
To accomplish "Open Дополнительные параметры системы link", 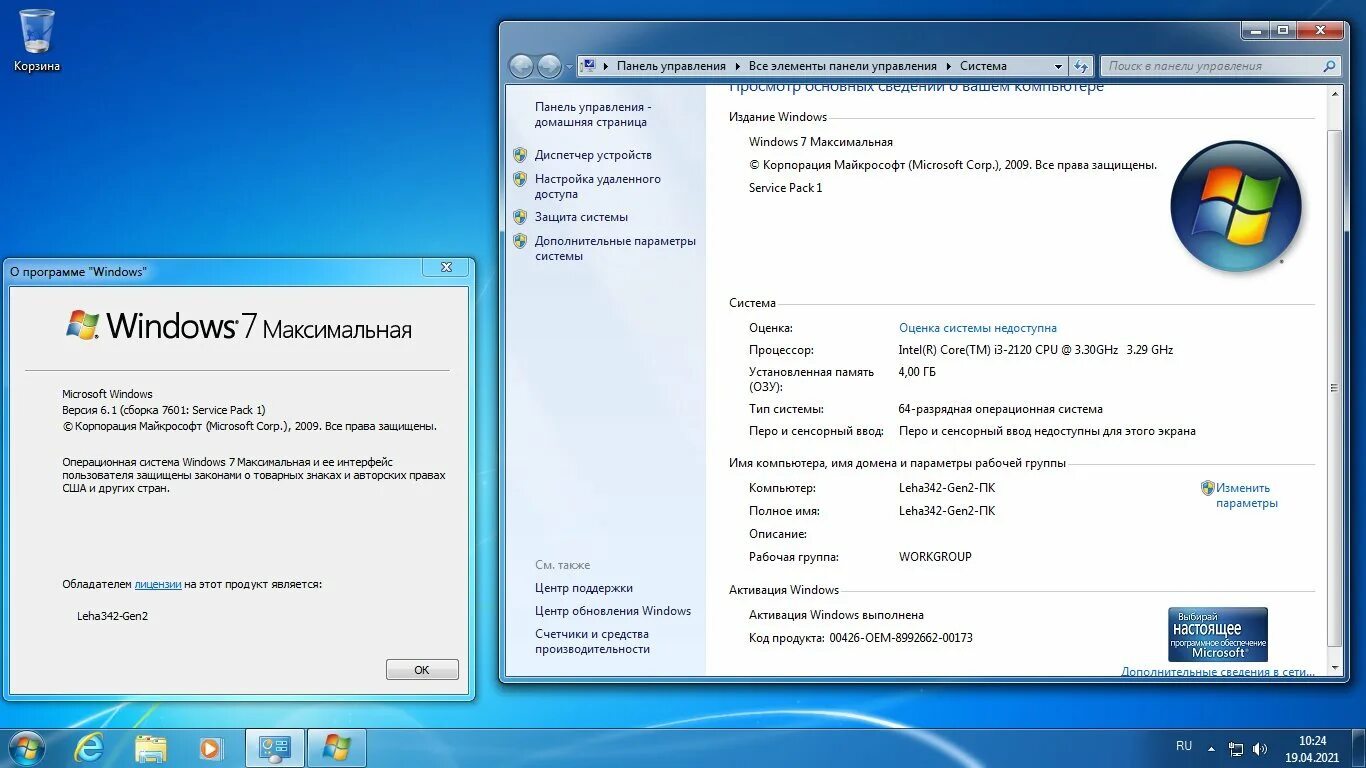I will click(615, 248).
